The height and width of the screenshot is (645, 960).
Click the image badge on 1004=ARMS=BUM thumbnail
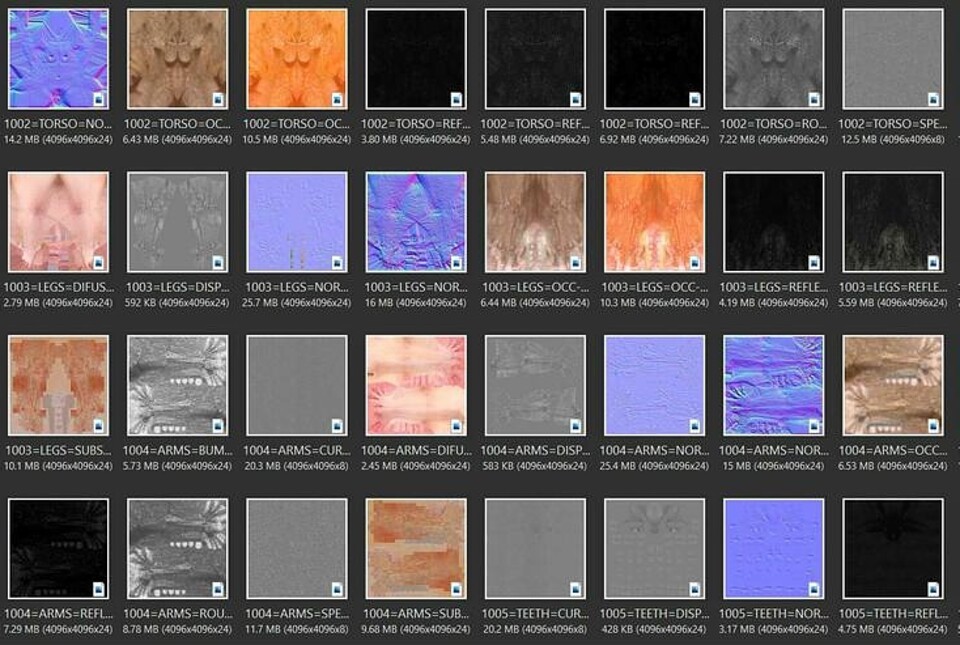click(x=217, y=425)
